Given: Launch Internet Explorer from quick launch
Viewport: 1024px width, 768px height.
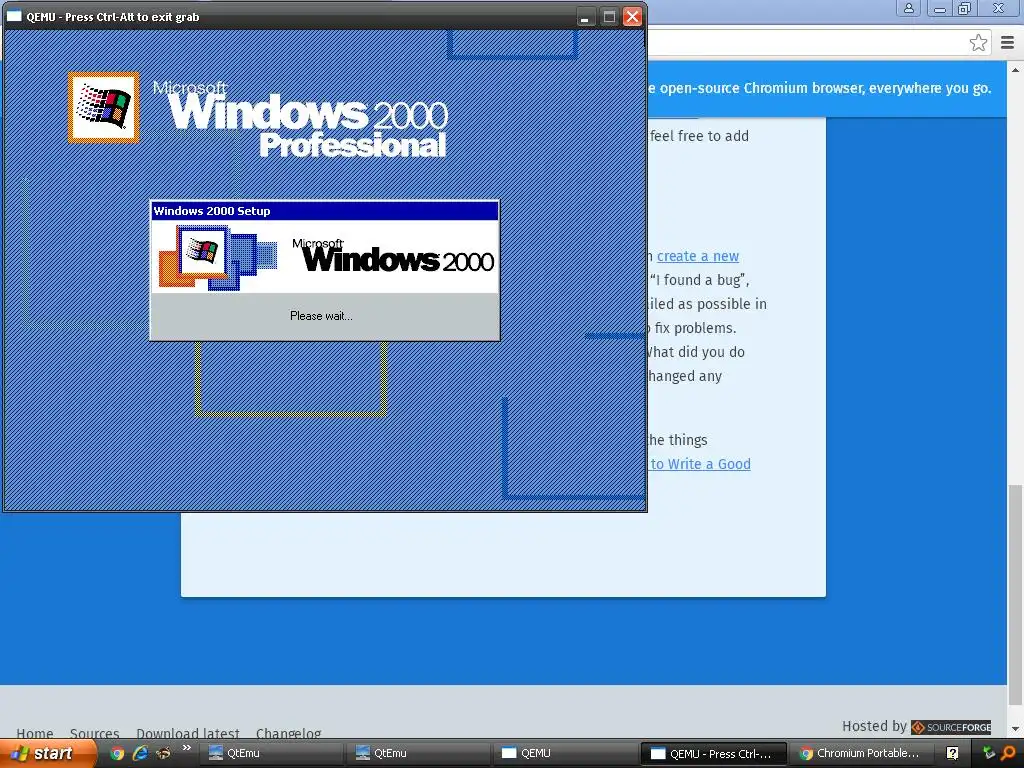Looking at the screenshot, I should tap(140, 754).
